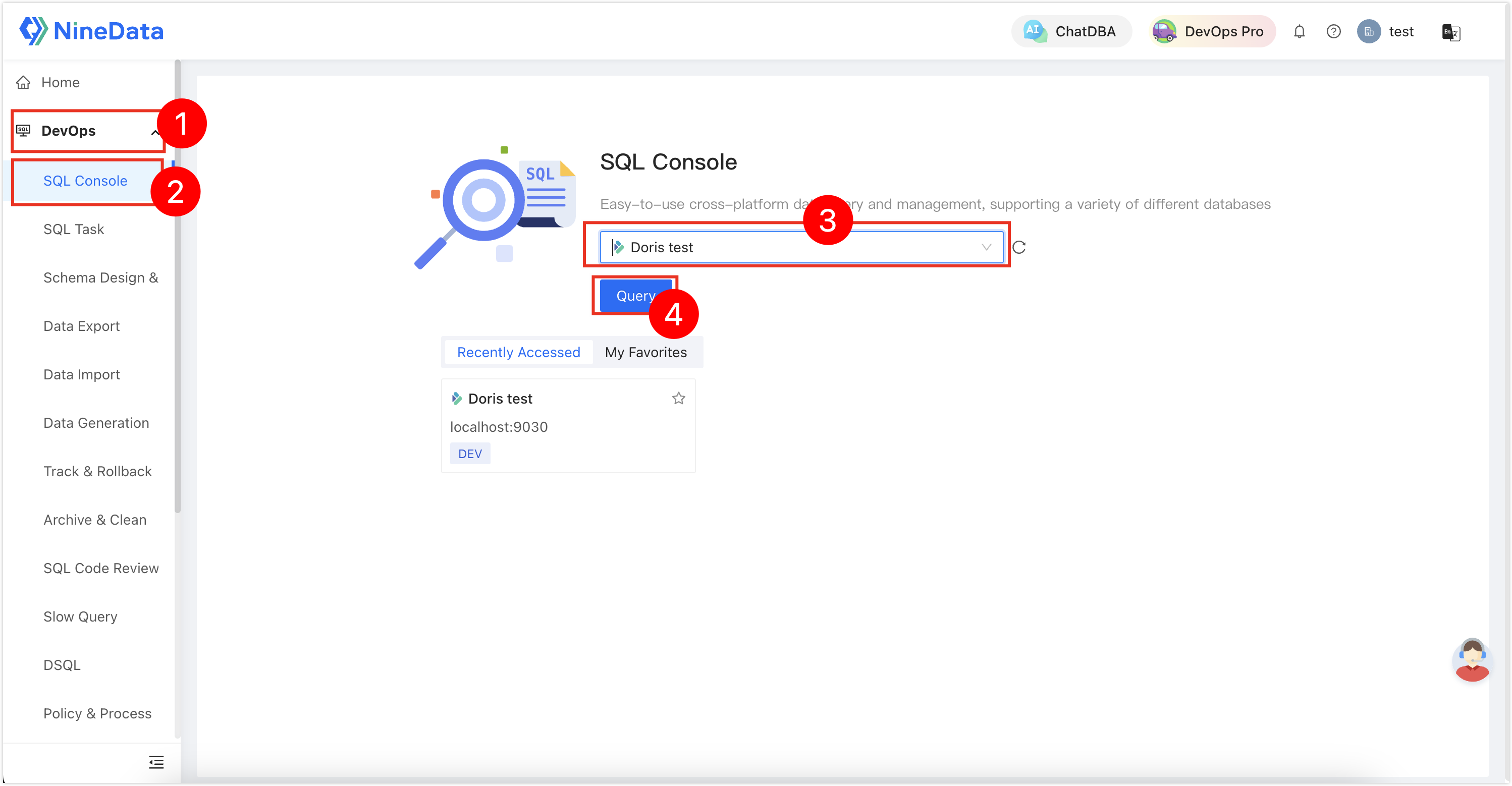Click the DevOps Pro car icon

tap(1163, 31)
